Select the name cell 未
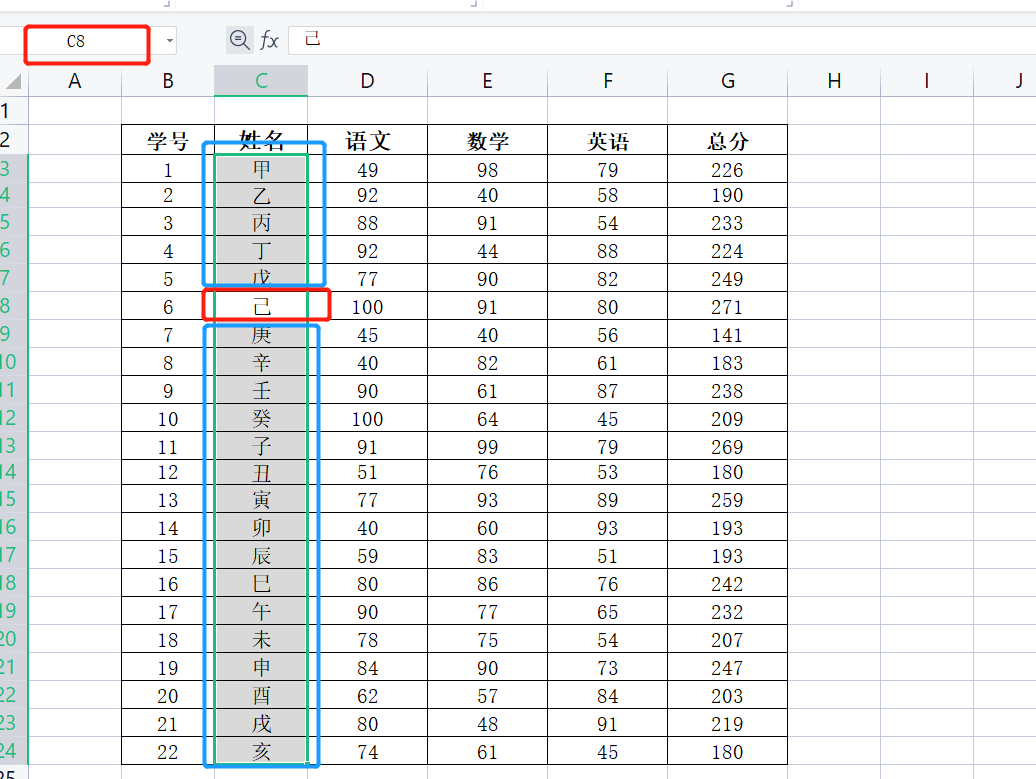The image size is (1036, 779). click(x=261, y=640)
